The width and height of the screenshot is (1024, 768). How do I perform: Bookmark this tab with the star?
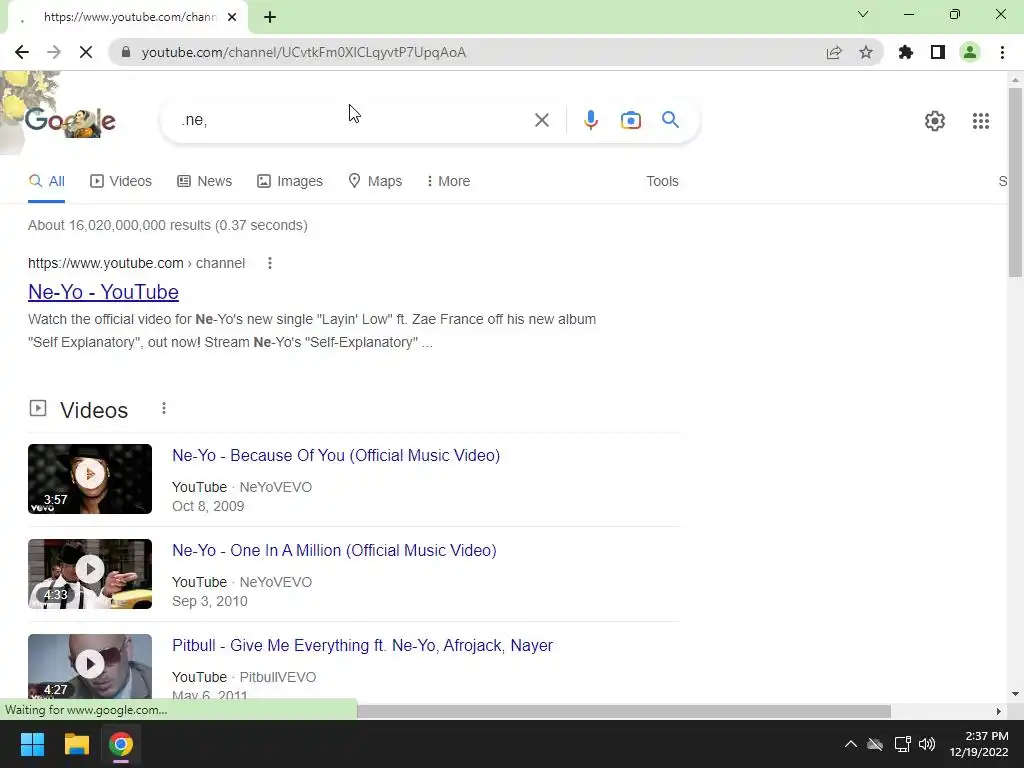click(x=866, y=52)
